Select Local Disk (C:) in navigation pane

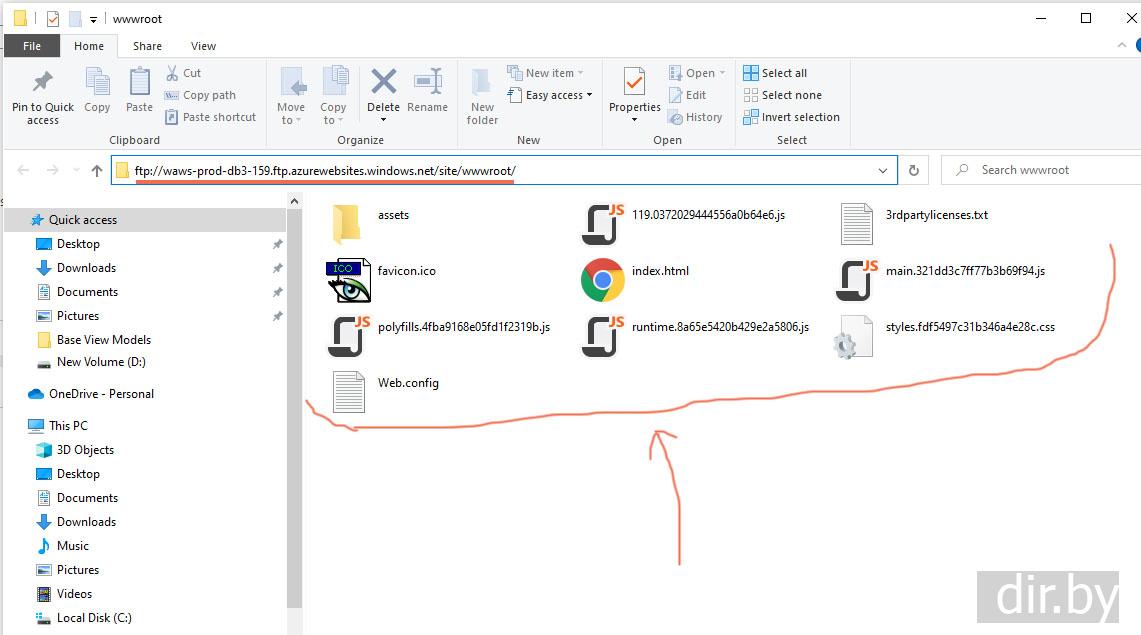[93, 618]
